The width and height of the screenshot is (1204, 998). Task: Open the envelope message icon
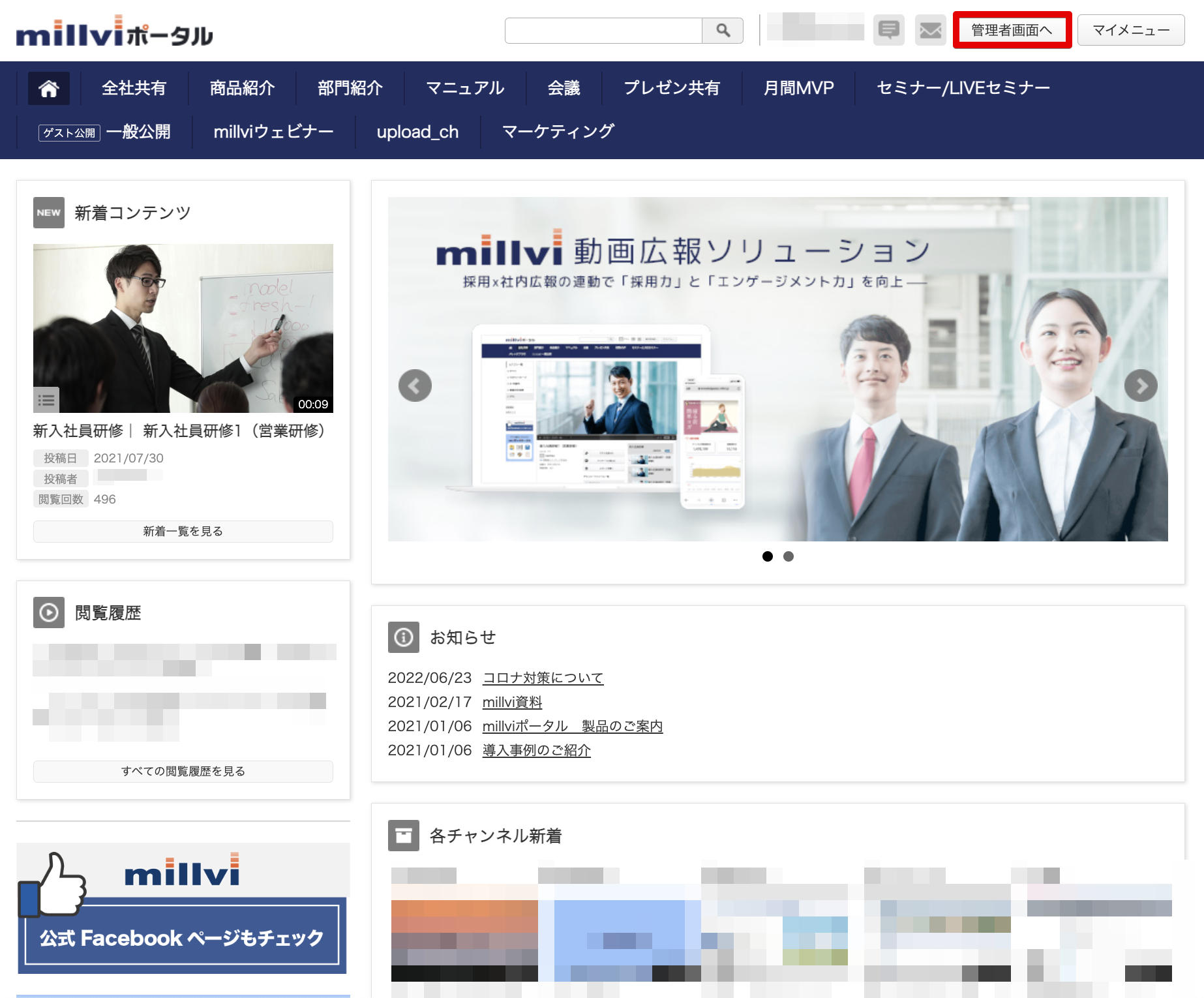pos(930,30)
